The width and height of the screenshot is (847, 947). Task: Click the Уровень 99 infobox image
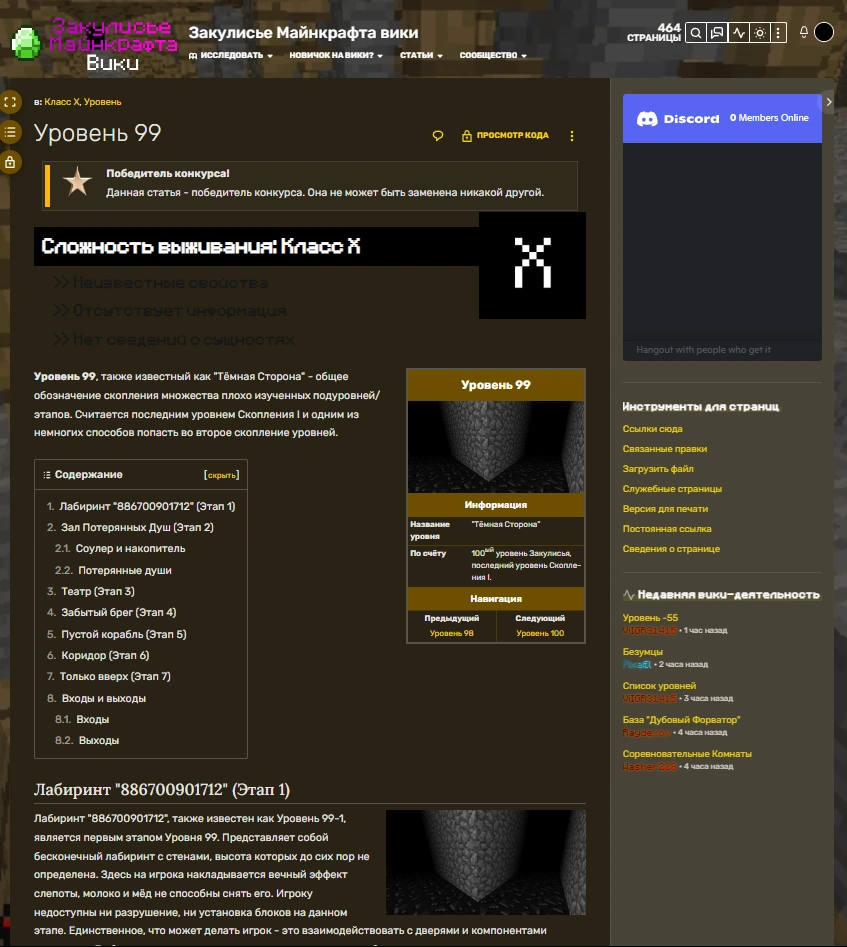496,447
